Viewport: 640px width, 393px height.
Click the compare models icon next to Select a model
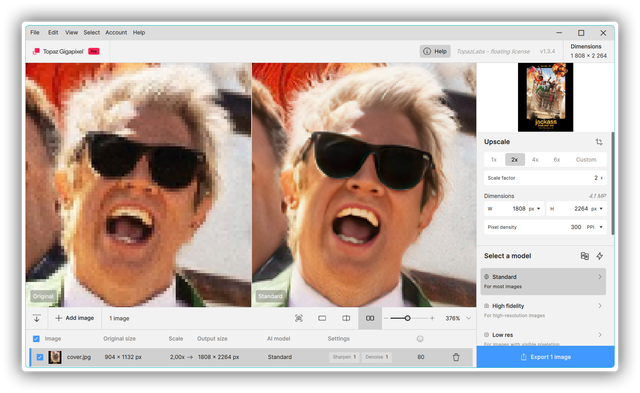(x=584, y=256)
